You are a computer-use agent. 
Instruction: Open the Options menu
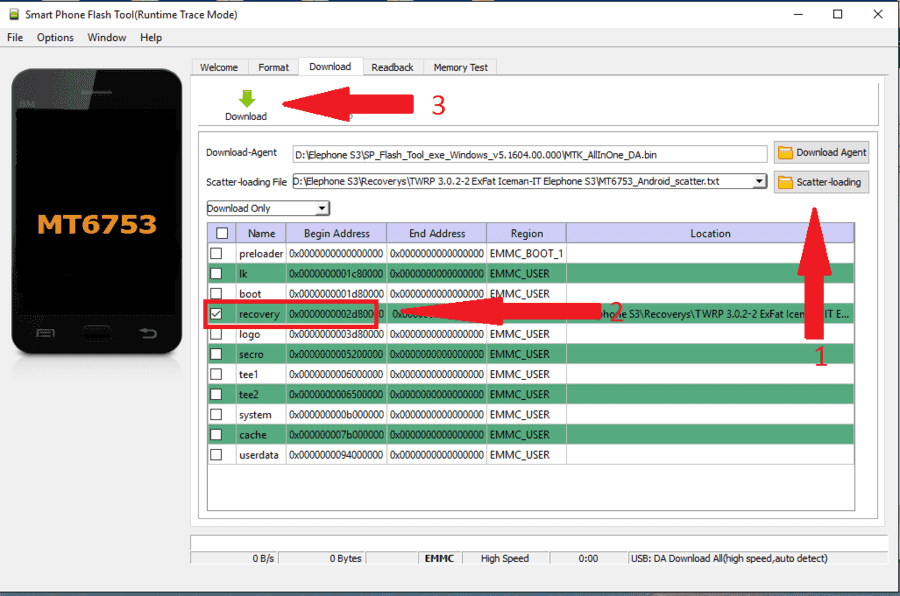[55, 37]
